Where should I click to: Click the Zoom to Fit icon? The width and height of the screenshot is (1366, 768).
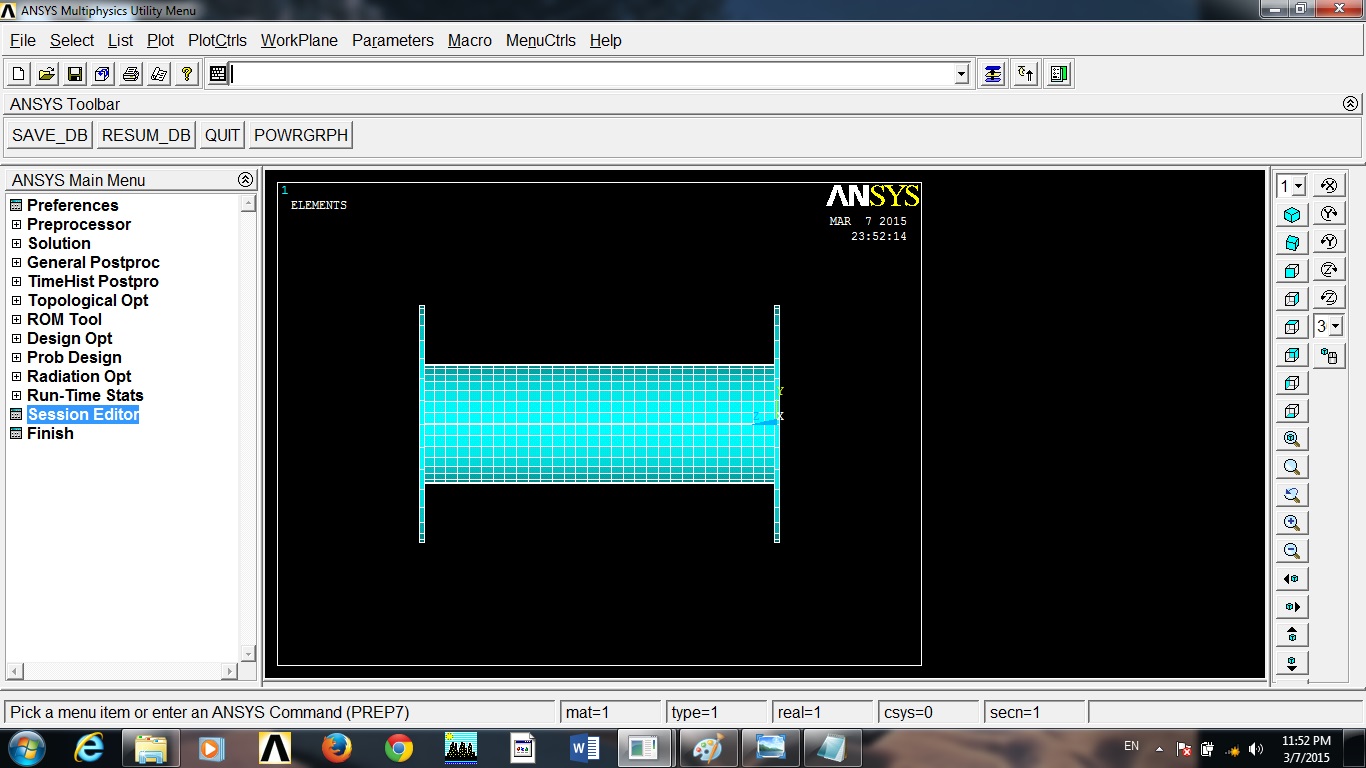1292,439
